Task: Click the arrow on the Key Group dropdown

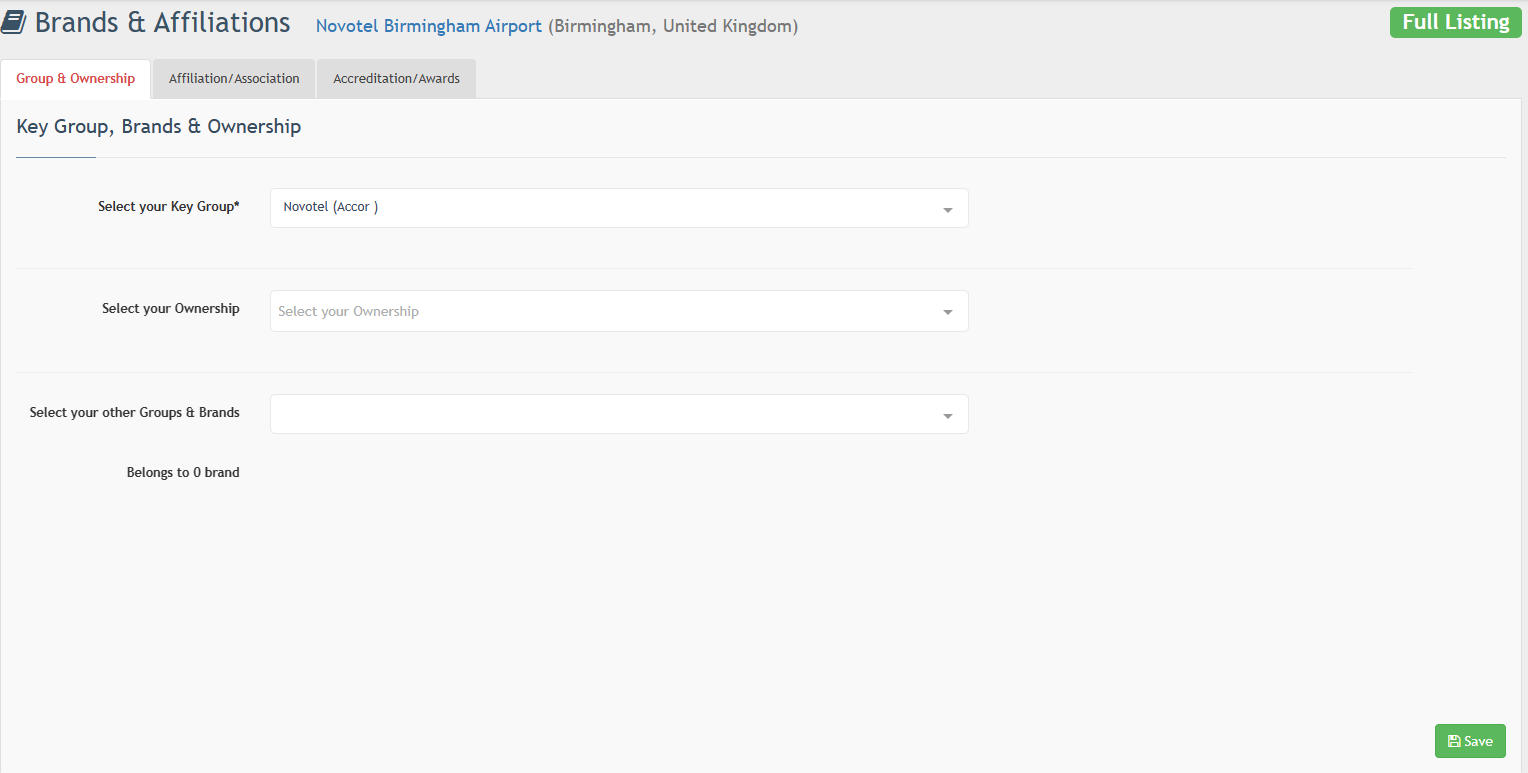Action: click(947, 210)
